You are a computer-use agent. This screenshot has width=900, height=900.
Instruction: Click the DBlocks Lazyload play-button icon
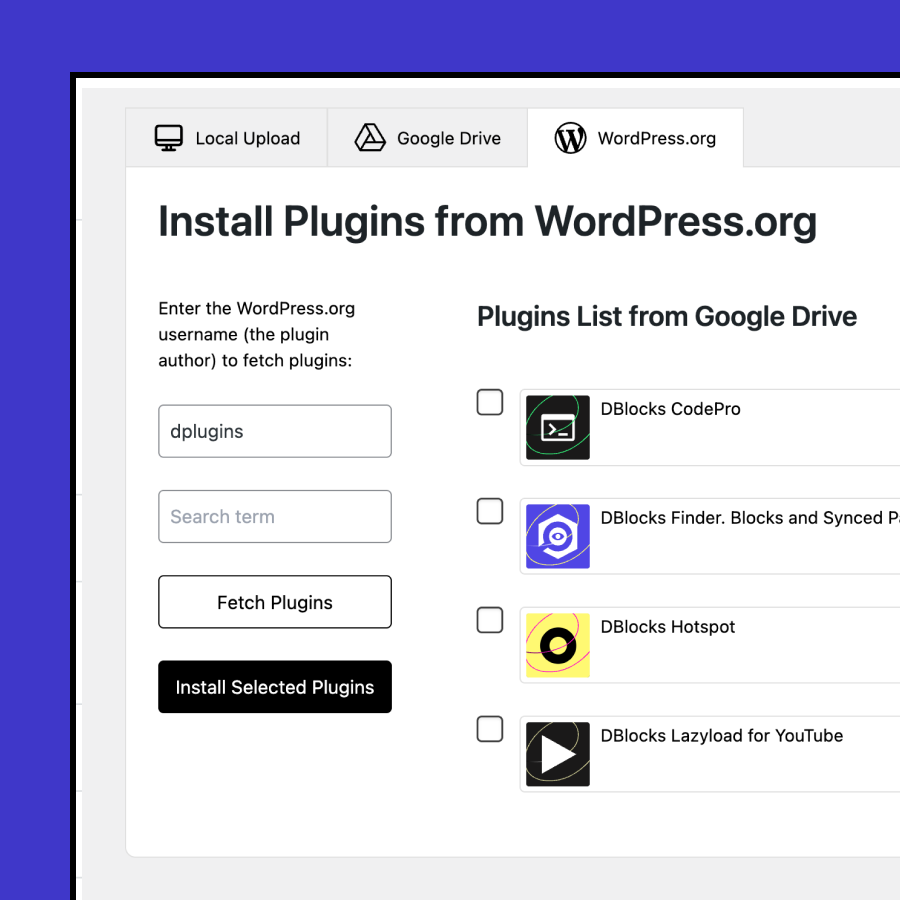tap(558, 754)
